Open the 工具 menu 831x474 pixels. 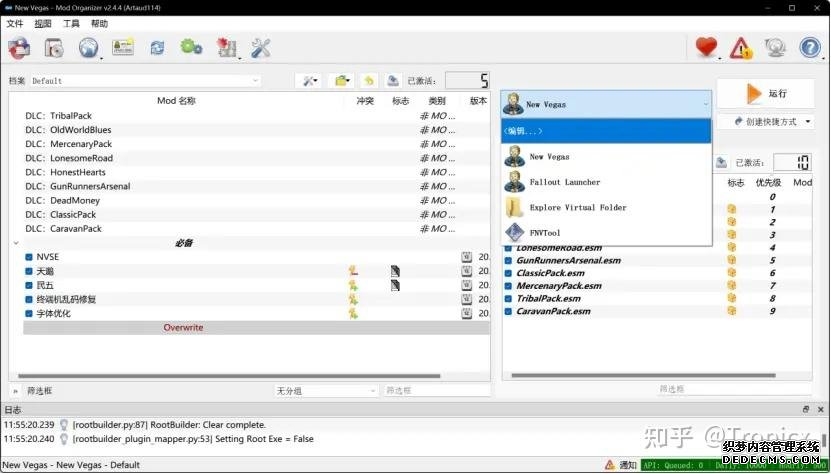point(71,23)
